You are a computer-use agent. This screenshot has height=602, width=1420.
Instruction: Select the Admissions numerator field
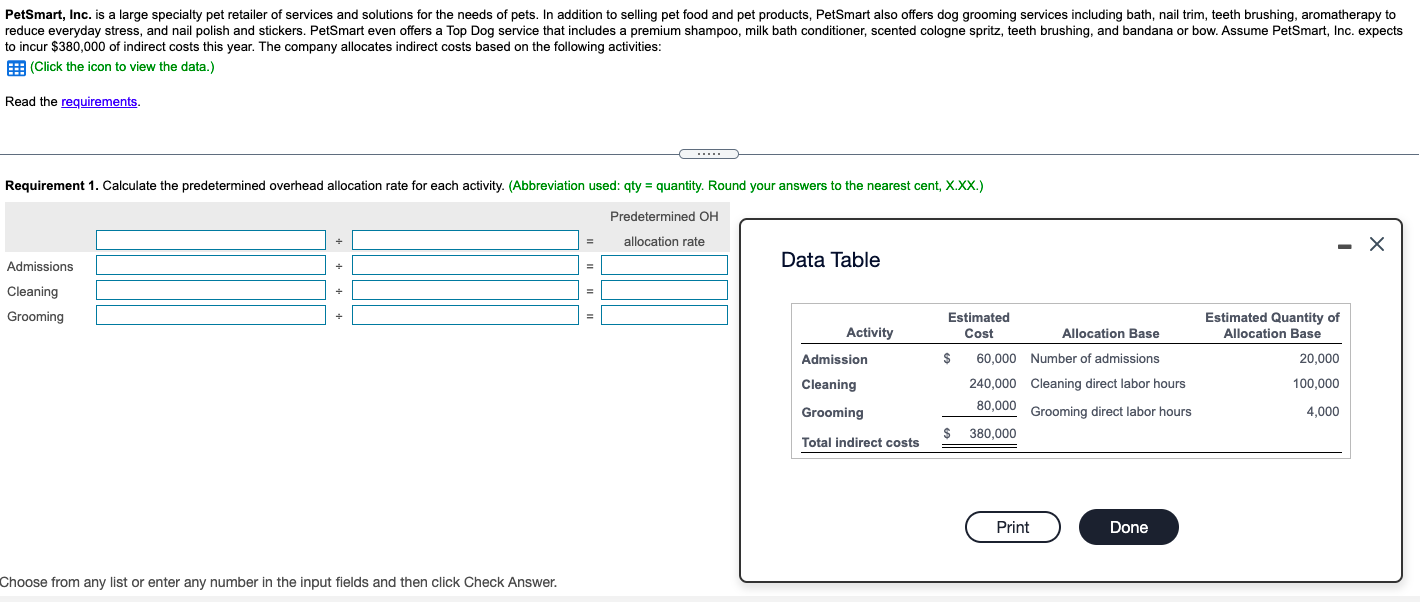pyautogui.click(x=211, y=265)
